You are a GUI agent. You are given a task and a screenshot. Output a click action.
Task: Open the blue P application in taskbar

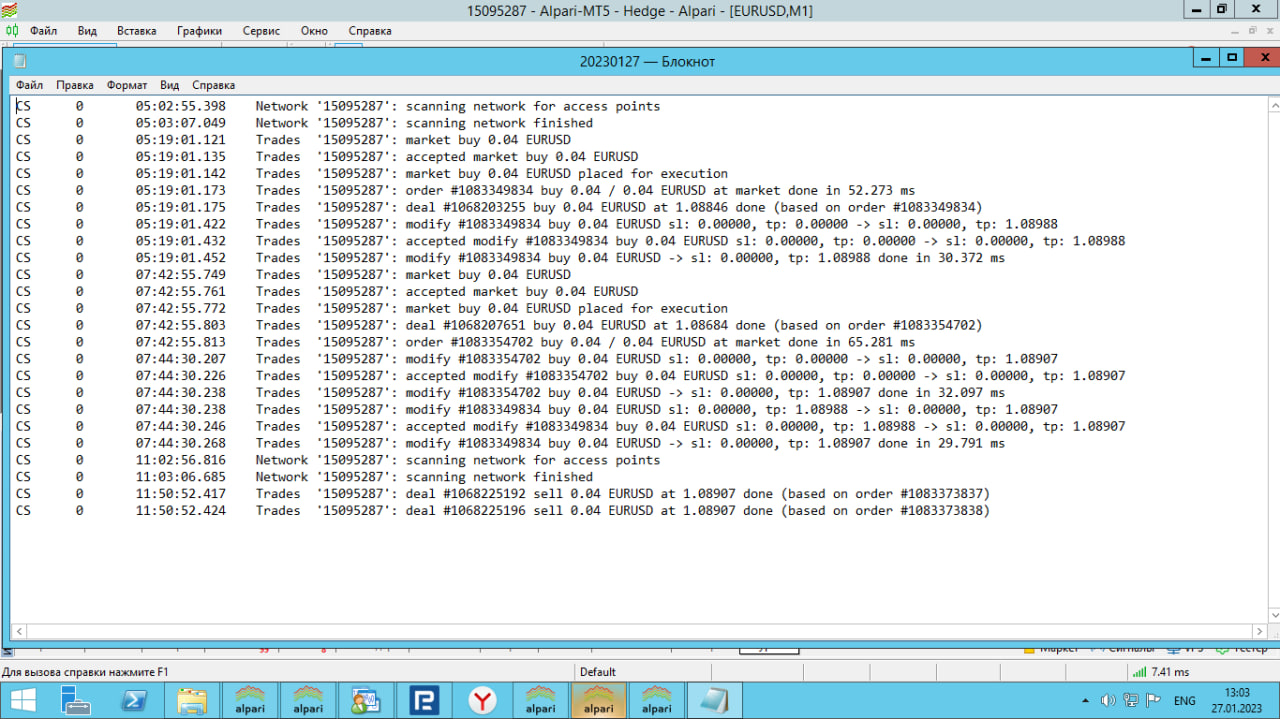coord(424,701)
